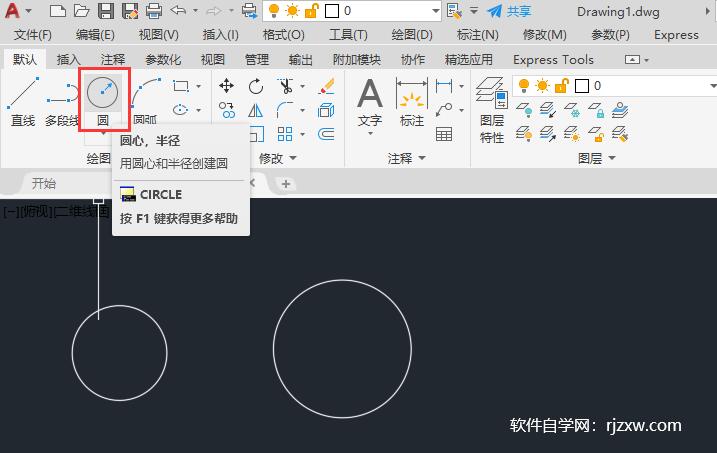The width and height of the screenshot is (717, 453).
Task: Click the Save As icon
Action: [130, 11]
